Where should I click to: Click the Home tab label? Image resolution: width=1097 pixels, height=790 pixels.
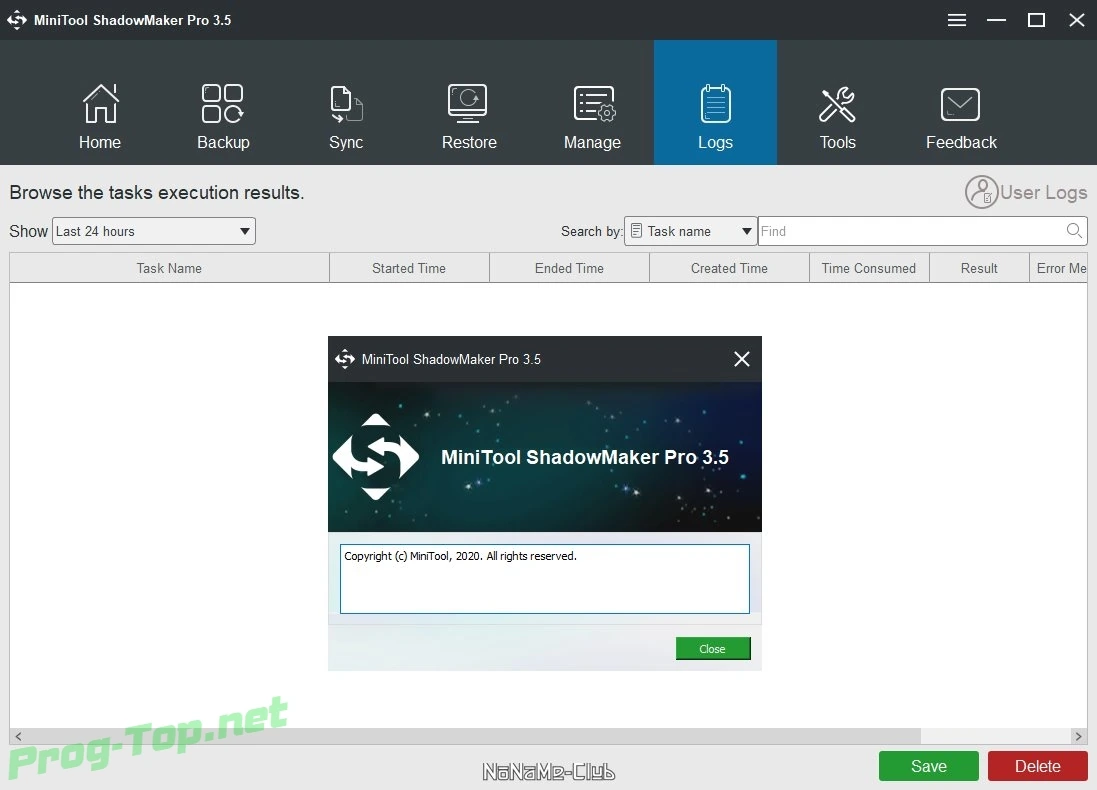pos(100,142)
